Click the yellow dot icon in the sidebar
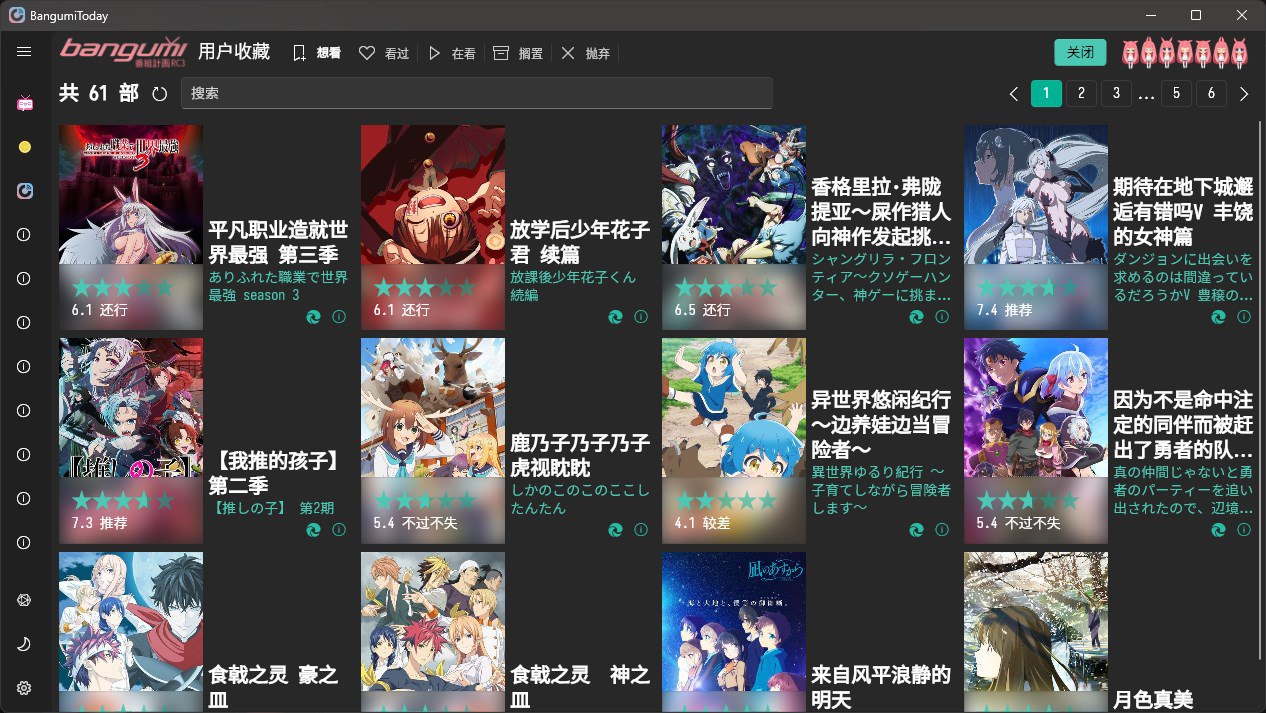 click(x=25, y=147)
